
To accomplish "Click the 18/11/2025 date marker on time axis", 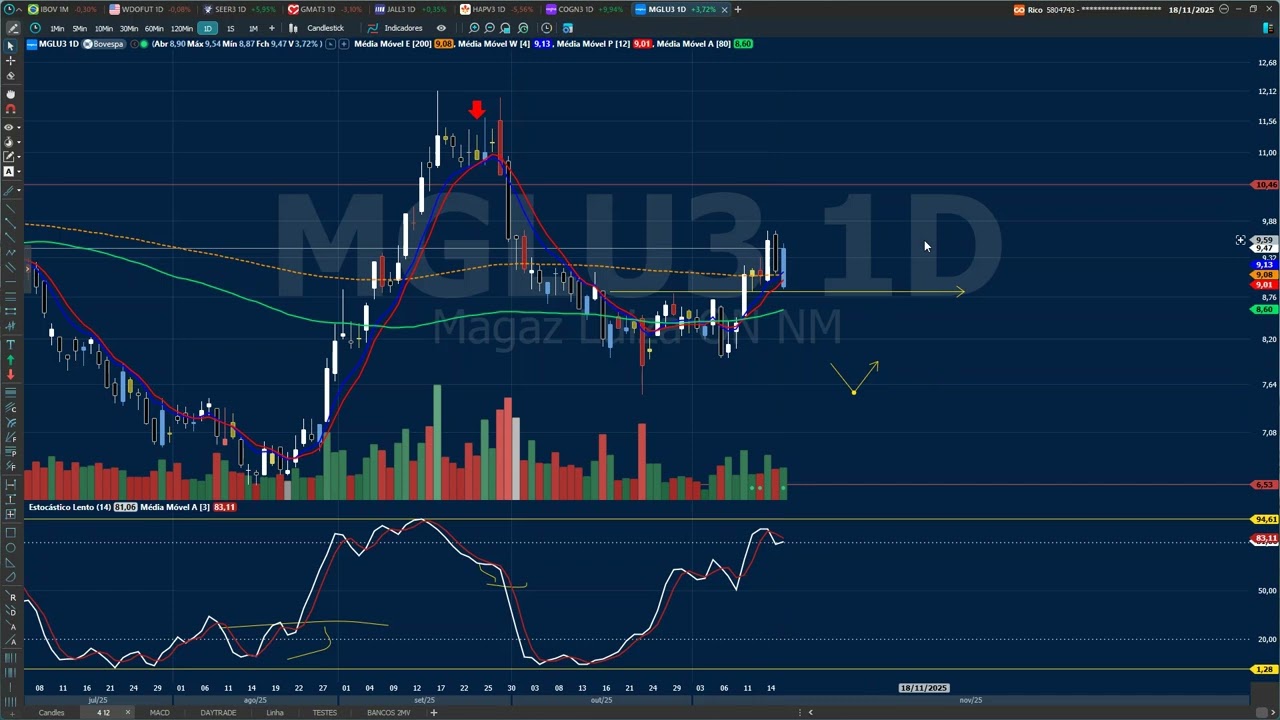I will click(923, 688).
